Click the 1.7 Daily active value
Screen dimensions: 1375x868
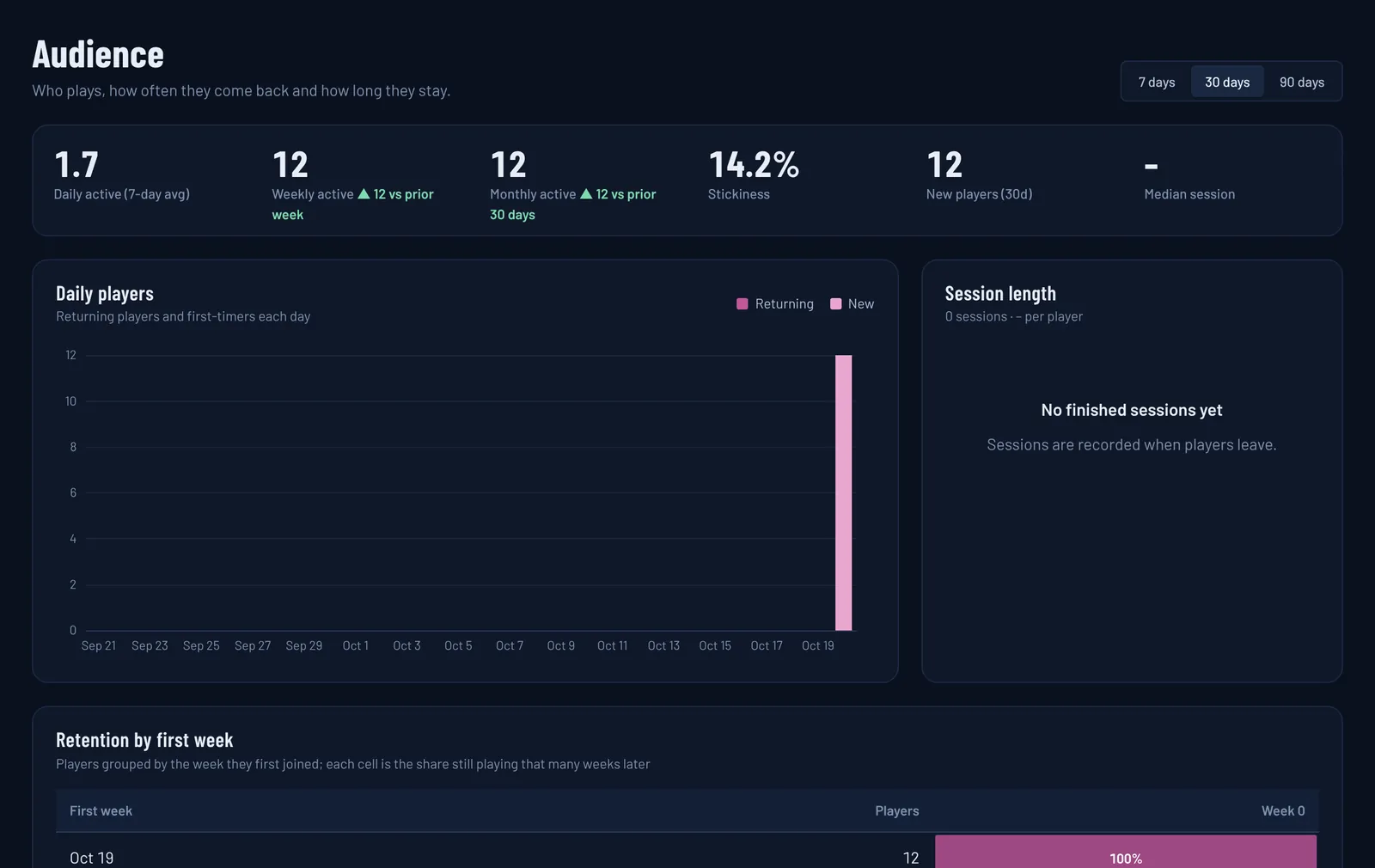[x=76, y=165]
